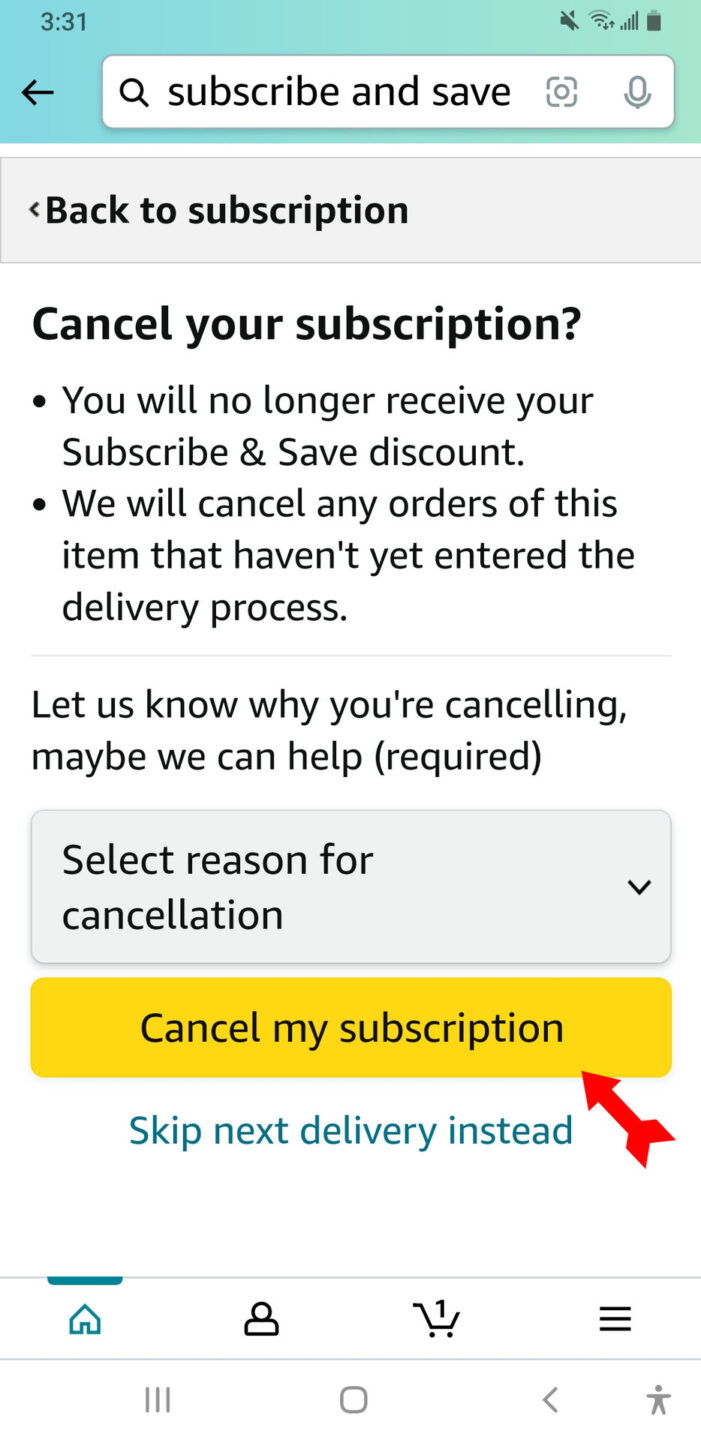The width and height of the screenshot is (701, 1440).
Task: Switch to the cart tab showing one item
Action: click(x=436, y=1319)
